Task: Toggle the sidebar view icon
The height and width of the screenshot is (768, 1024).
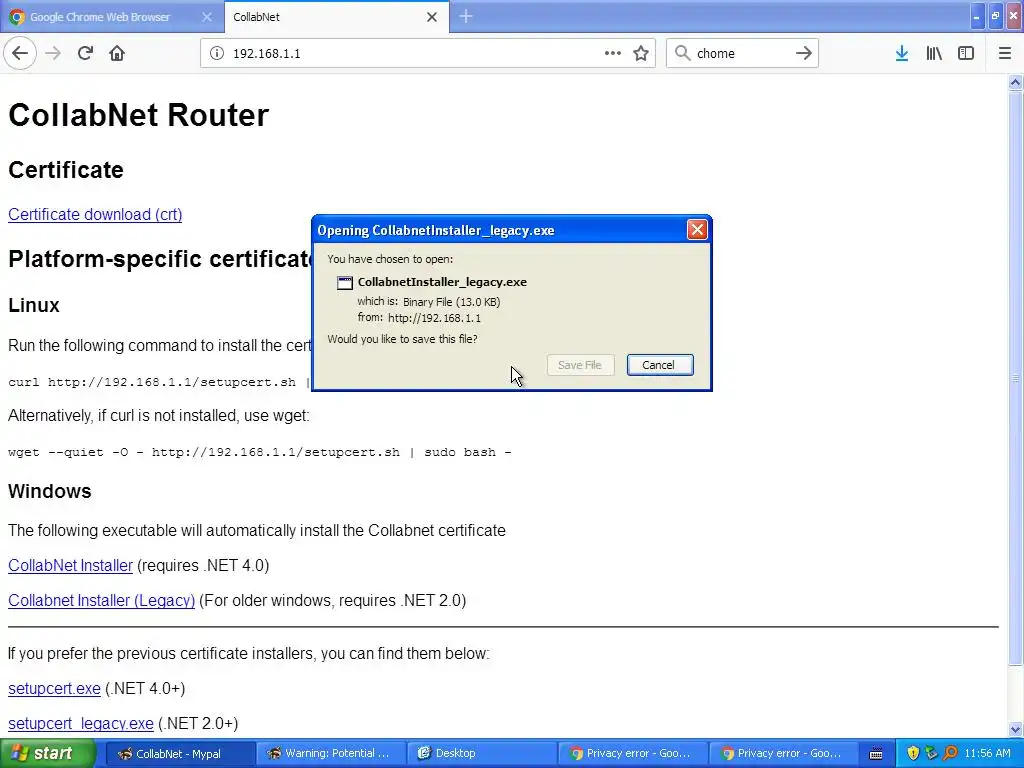Action: [966, 54]
